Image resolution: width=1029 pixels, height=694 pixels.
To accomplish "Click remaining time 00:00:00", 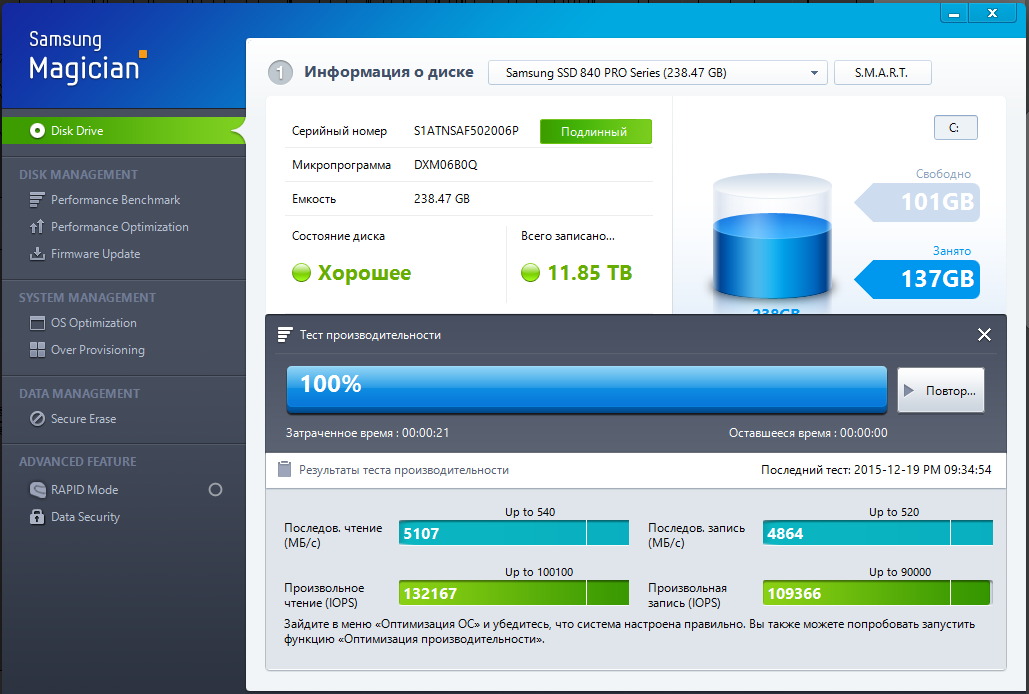I will [864, 433].
